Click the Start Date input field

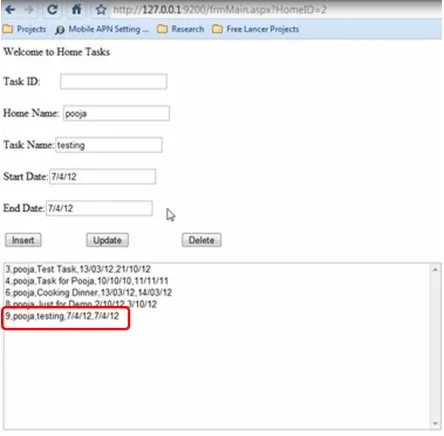tap(103, 176)
